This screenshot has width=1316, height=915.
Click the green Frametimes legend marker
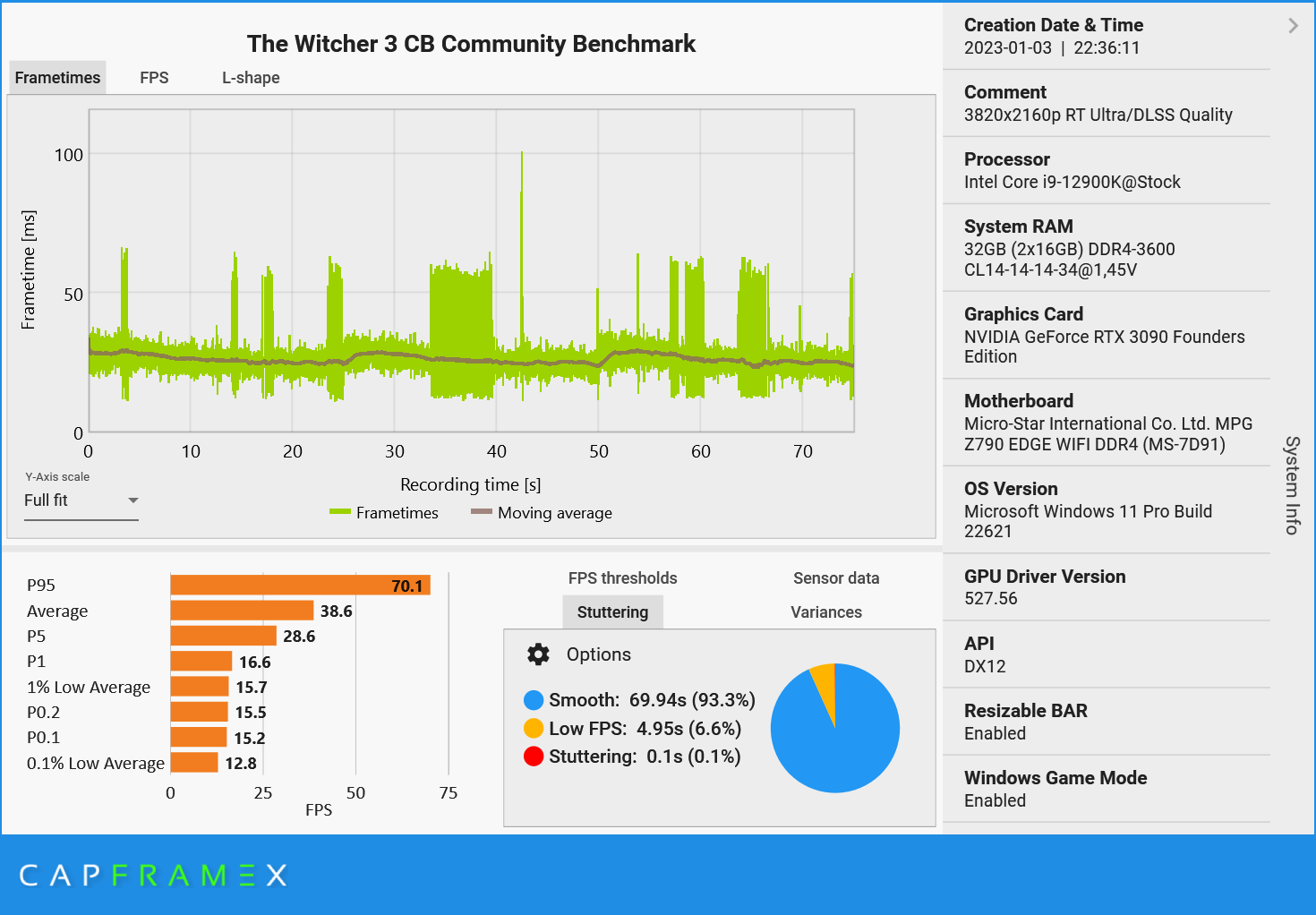(340, 512)
